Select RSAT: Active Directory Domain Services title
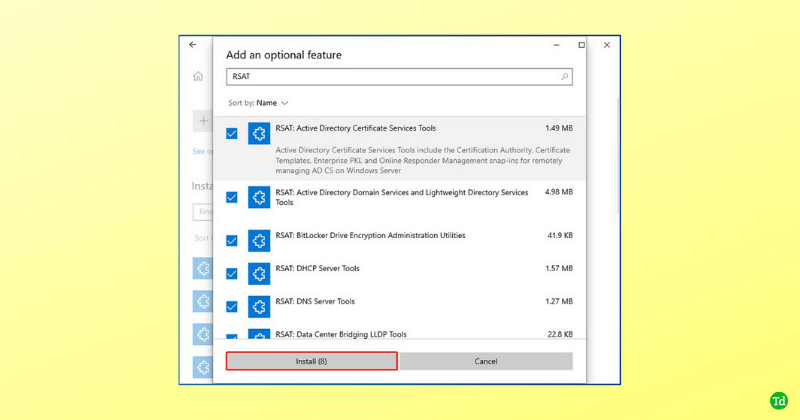800x420 pixels. [402, 197]
